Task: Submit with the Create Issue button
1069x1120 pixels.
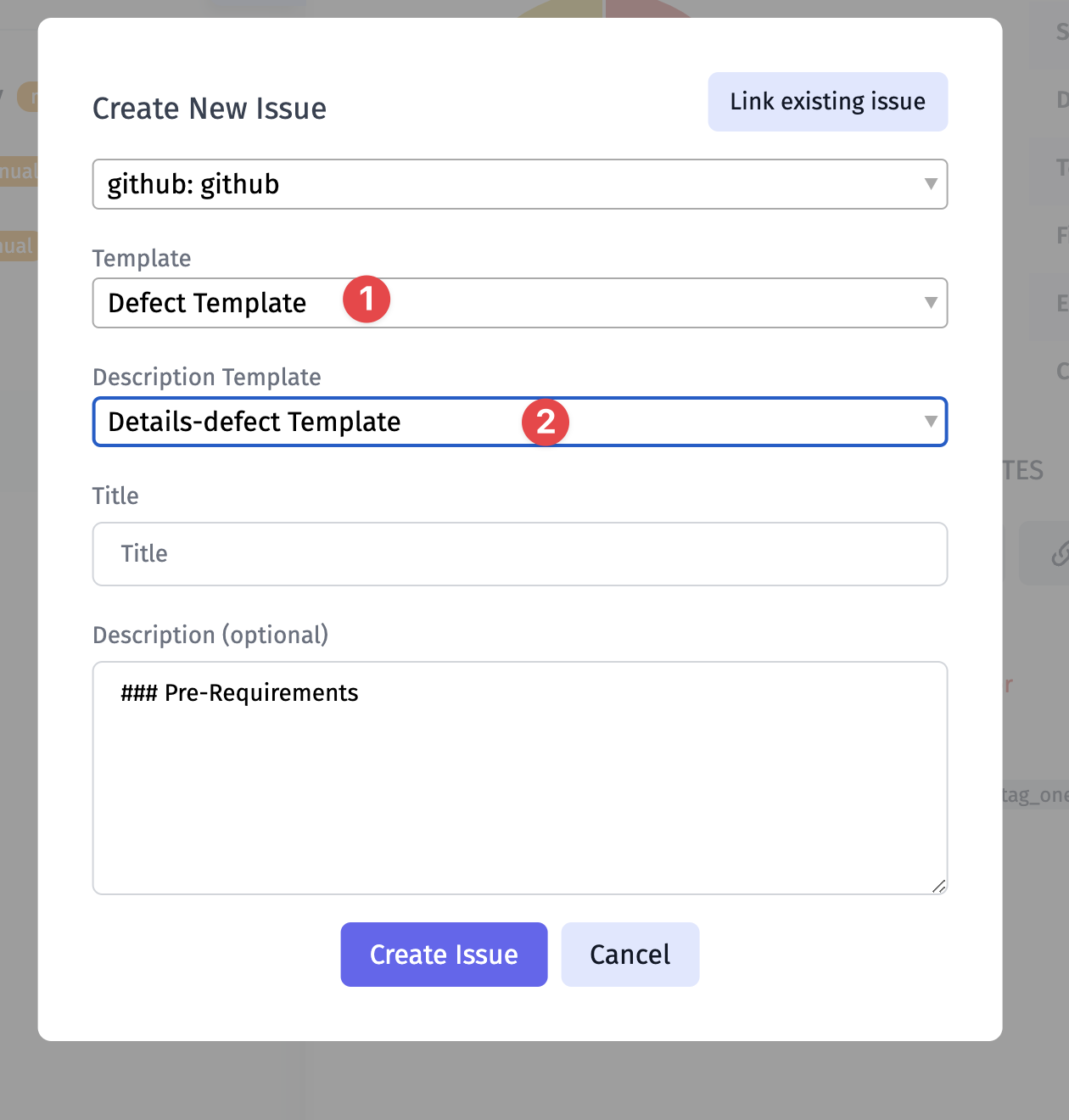Action: point(444,955)
